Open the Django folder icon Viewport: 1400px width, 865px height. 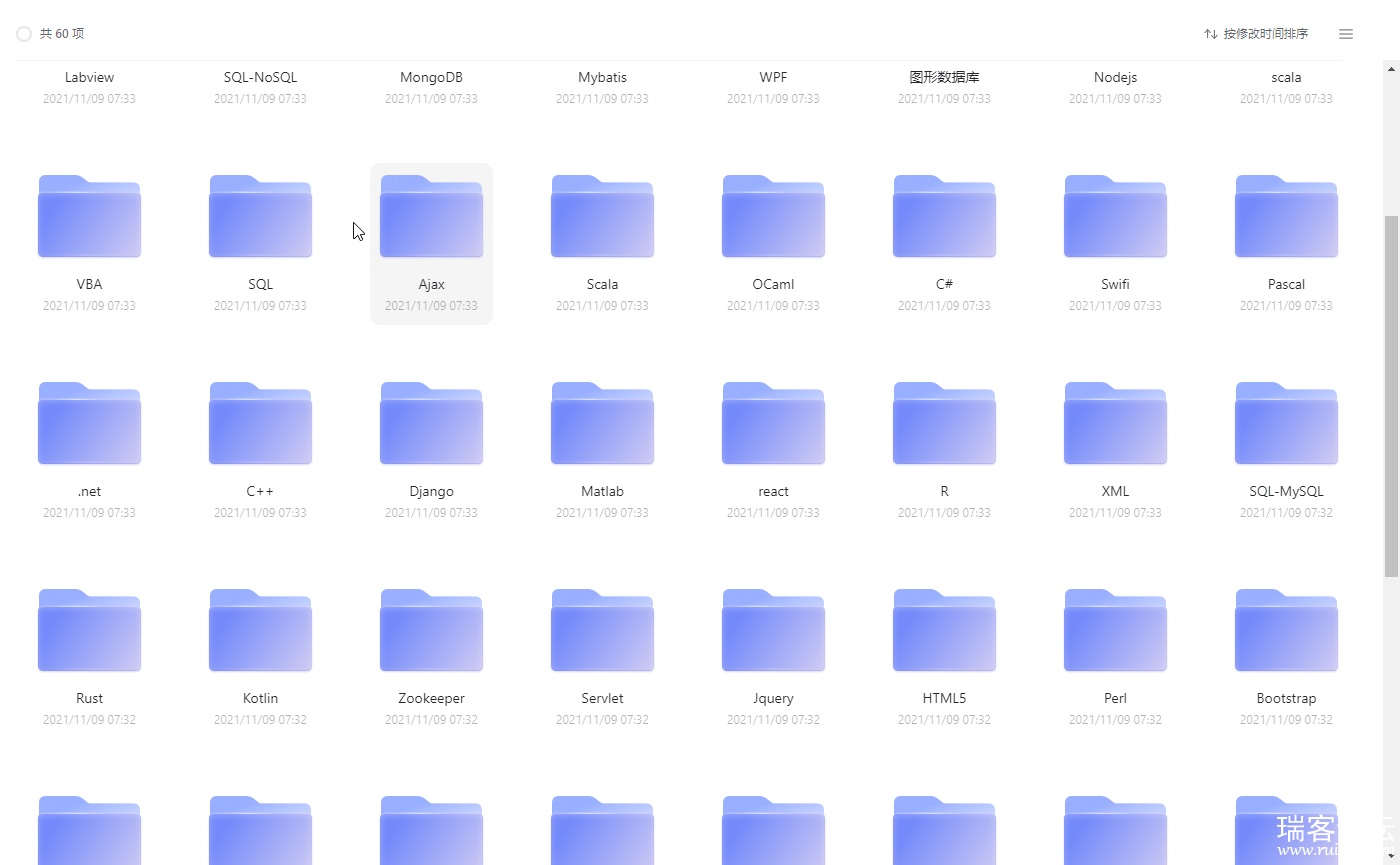point(431,424)
